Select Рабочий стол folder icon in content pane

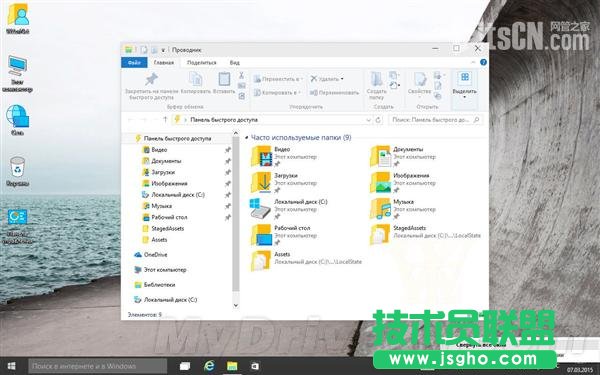click(x=261, y=235)
